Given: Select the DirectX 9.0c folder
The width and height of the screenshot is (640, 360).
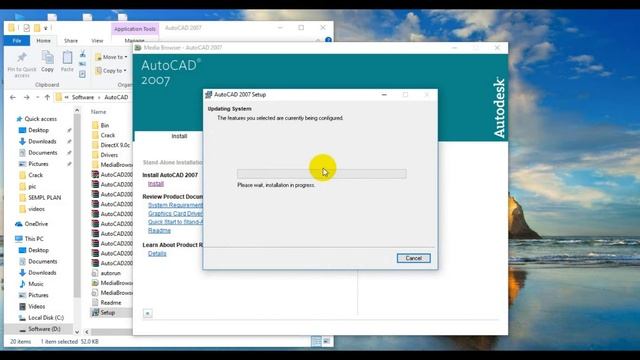Looking at the screenshot, I should click(115, 145).
